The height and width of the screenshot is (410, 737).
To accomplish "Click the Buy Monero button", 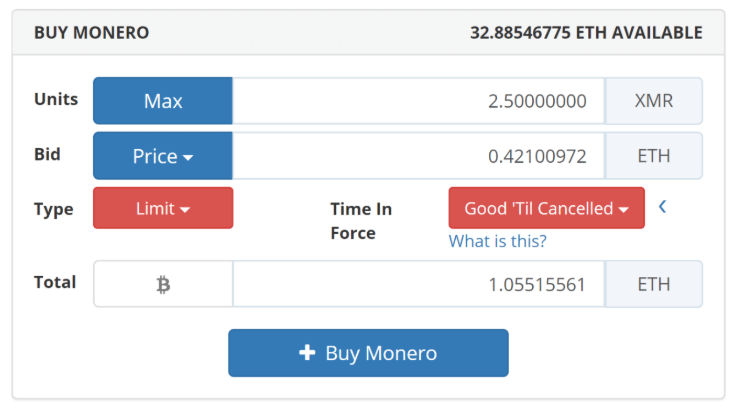I will click(368, 353).
